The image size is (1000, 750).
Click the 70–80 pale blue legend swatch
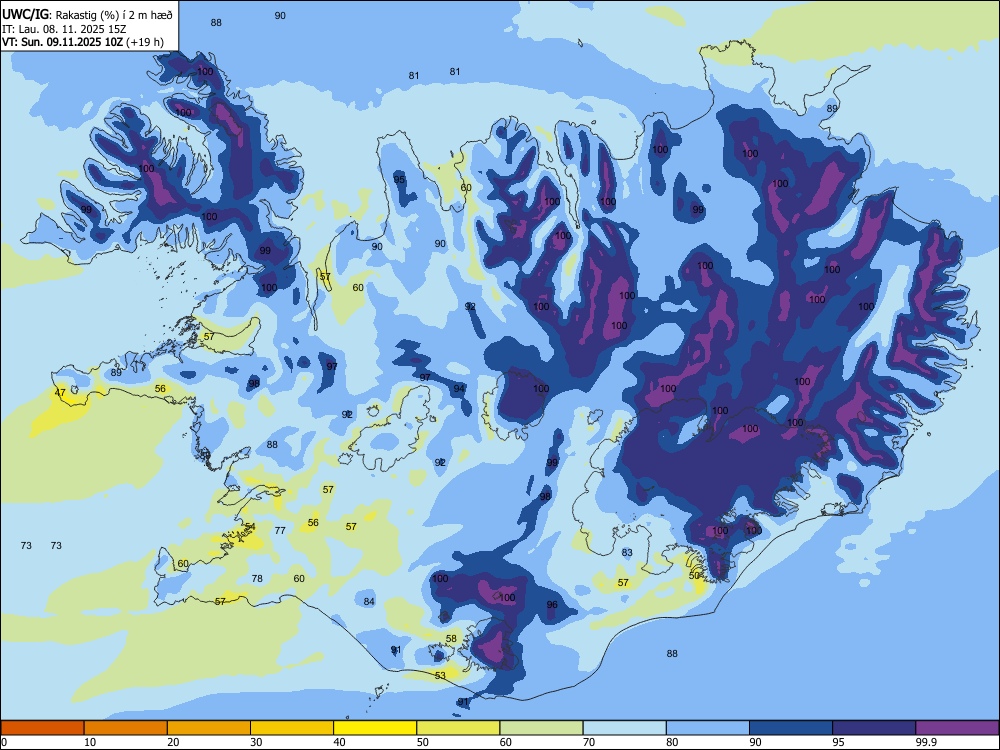click(x=624, y=728)
